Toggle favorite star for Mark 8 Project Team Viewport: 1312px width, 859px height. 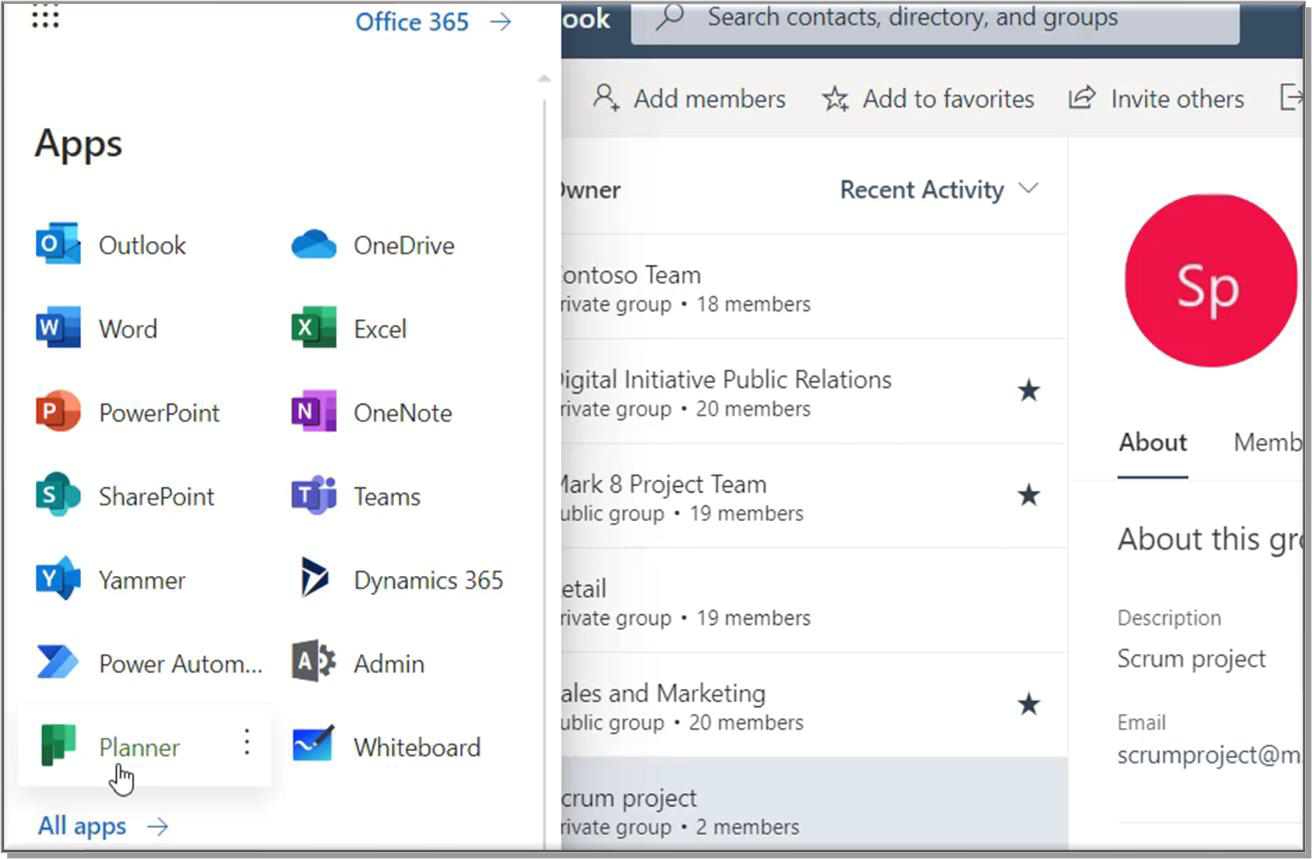[1028, 495]
